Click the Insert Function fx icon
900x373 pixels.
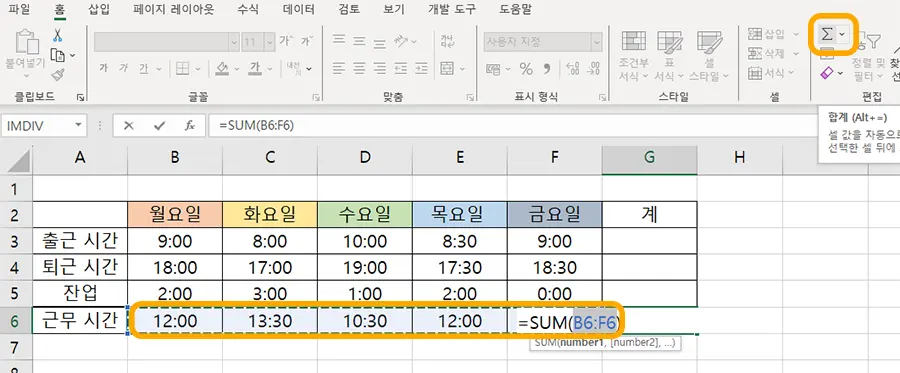pyautogui.click(x=189, y=126)
